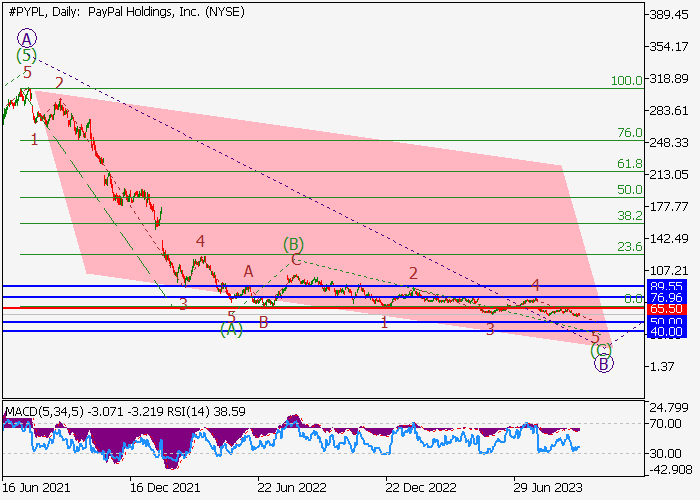The height and width of the screenshot is (500, 700).
Task: Click the purple circled A wave label
Action: [x=27, y=39]
